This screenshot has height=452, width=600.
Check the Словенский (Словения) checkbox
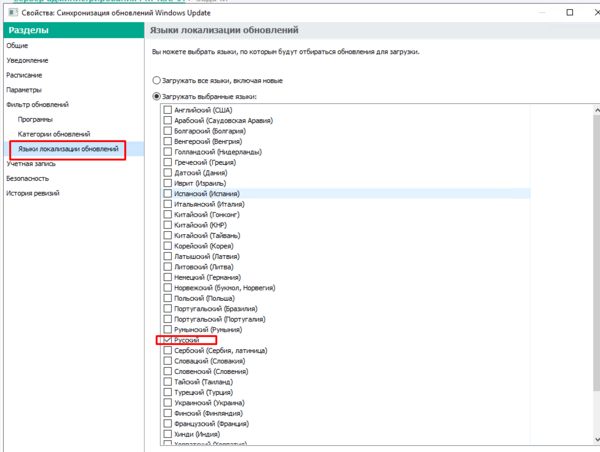pyautogui.click(x=168, y=371)
